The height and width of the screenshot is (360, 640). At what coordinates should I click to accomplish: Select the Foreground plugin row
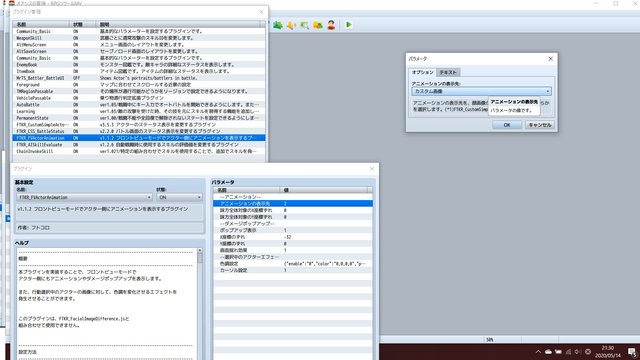pos(139,84)
